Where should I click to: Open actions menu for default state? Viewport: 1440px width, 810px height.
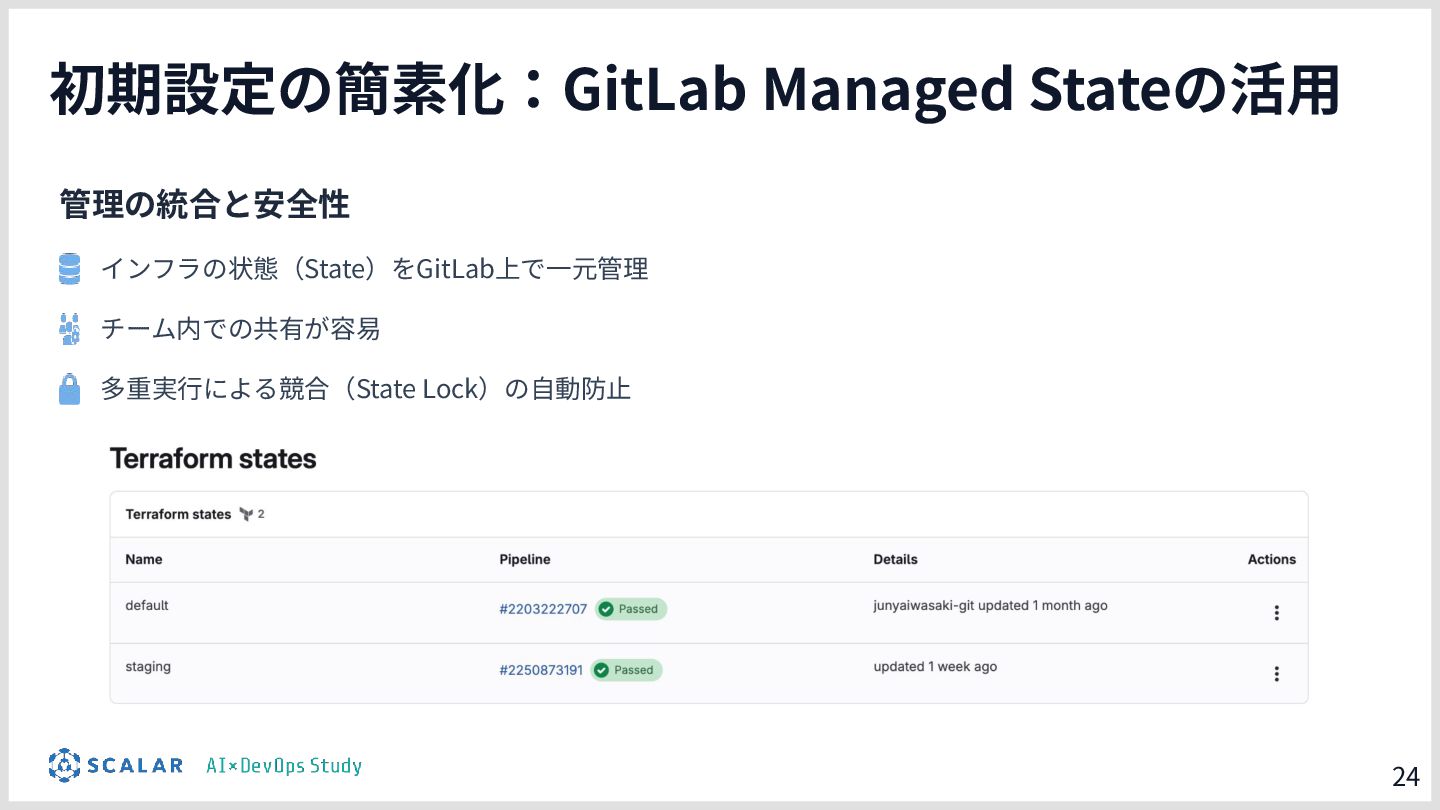[1276, 613]
